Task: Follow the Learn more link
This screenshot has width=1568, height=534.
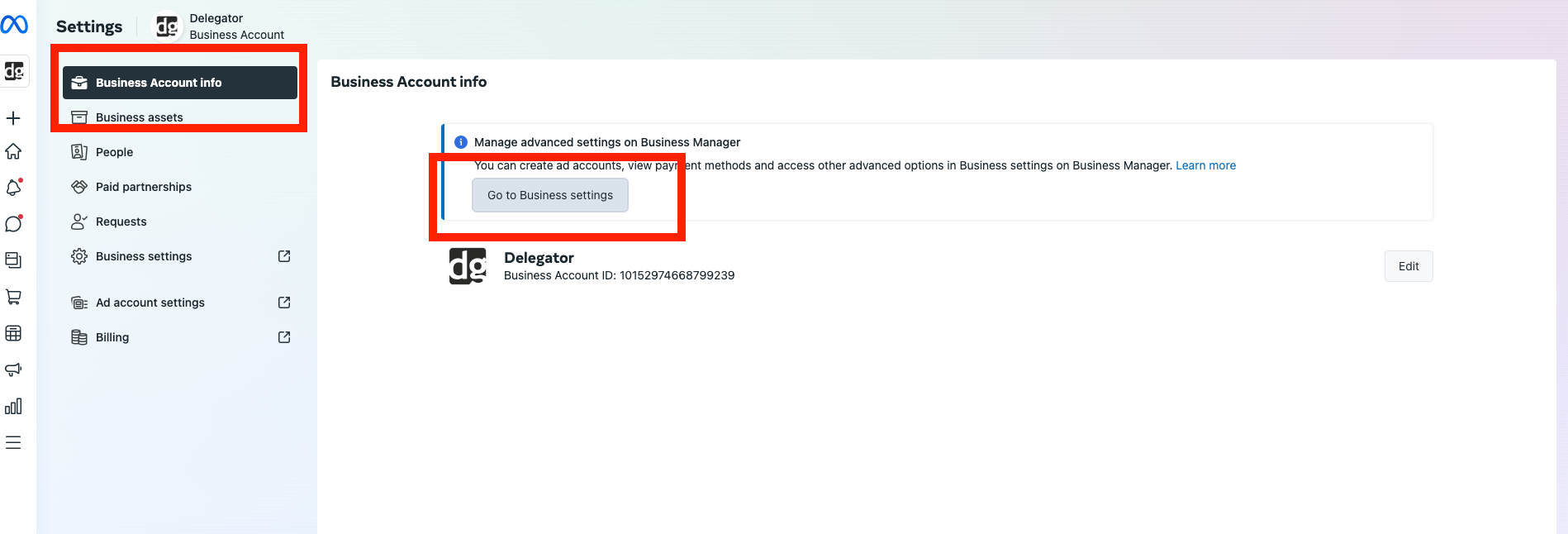Action: [1206, 165]
